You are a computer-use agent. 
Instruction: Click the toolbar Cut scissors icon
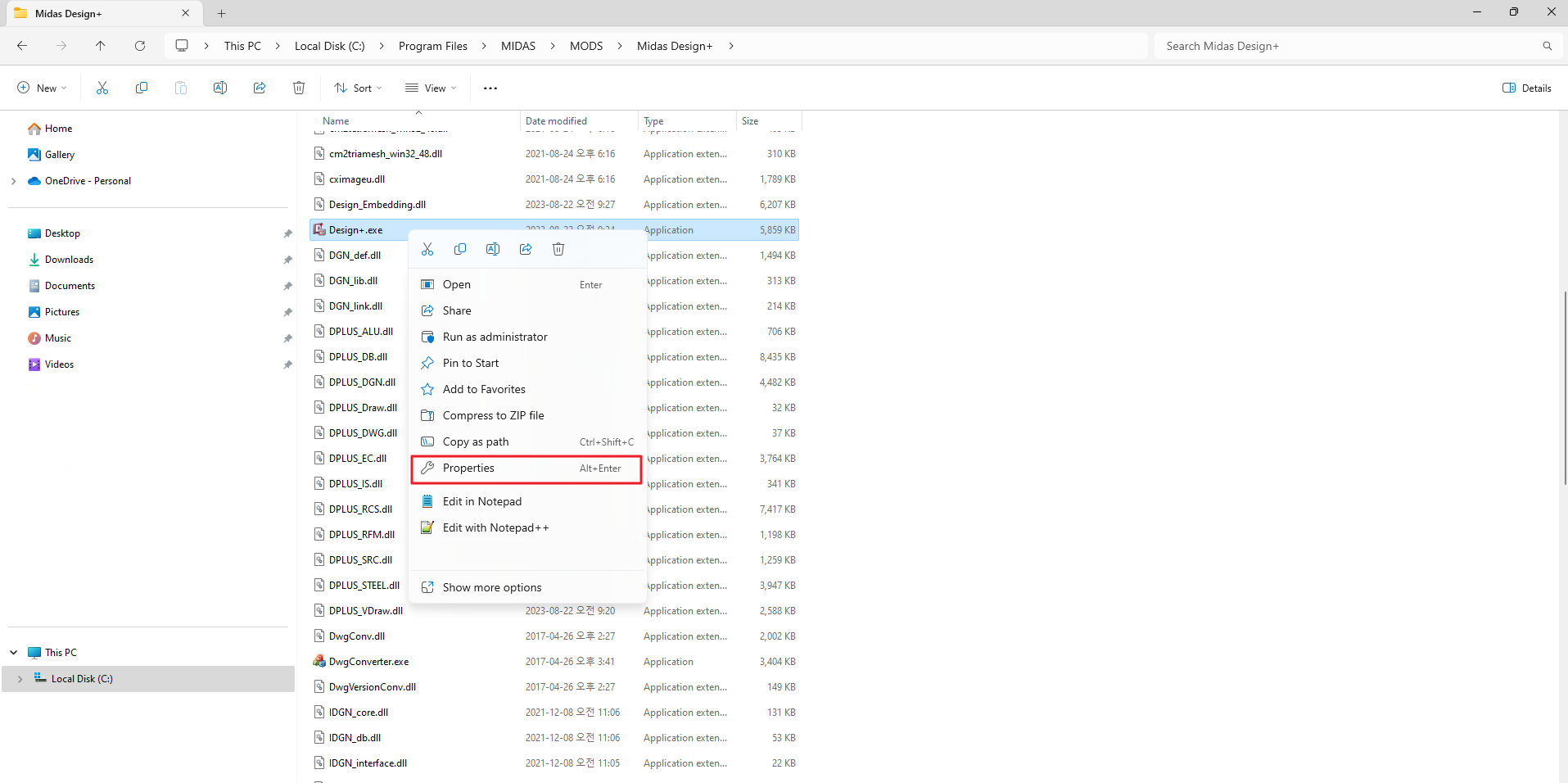pyautogui.click(x=102, y=88)
